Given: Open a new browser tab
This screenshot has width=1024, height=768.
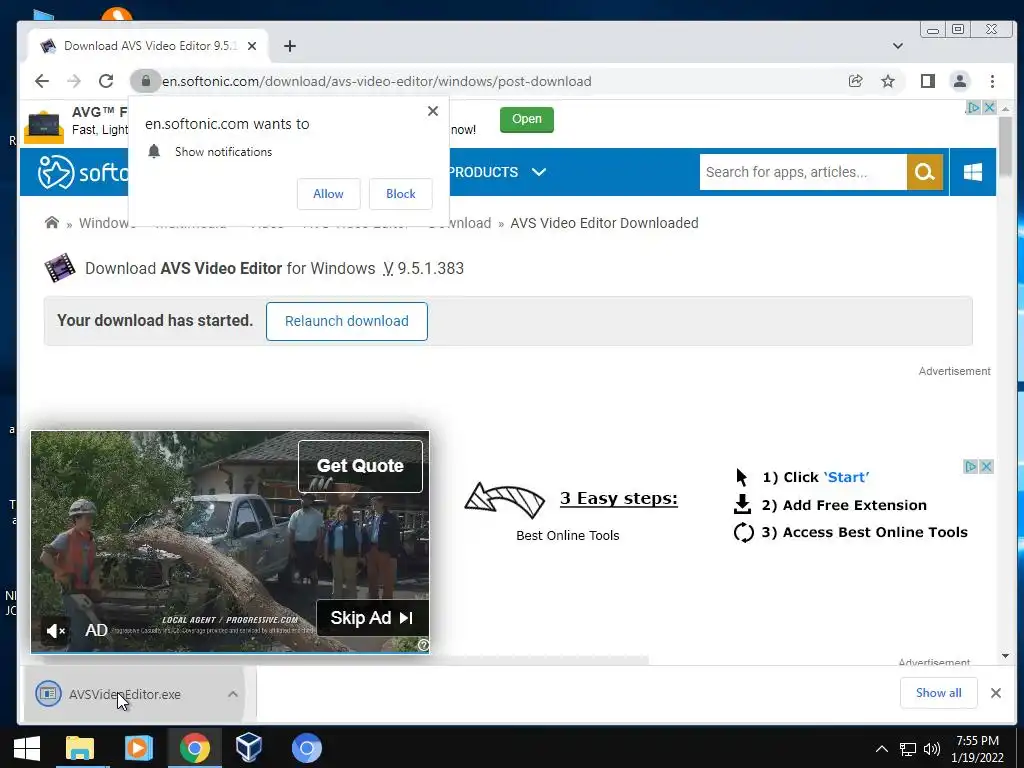Looking at the screenshot, I should click(x=290, y=46).
